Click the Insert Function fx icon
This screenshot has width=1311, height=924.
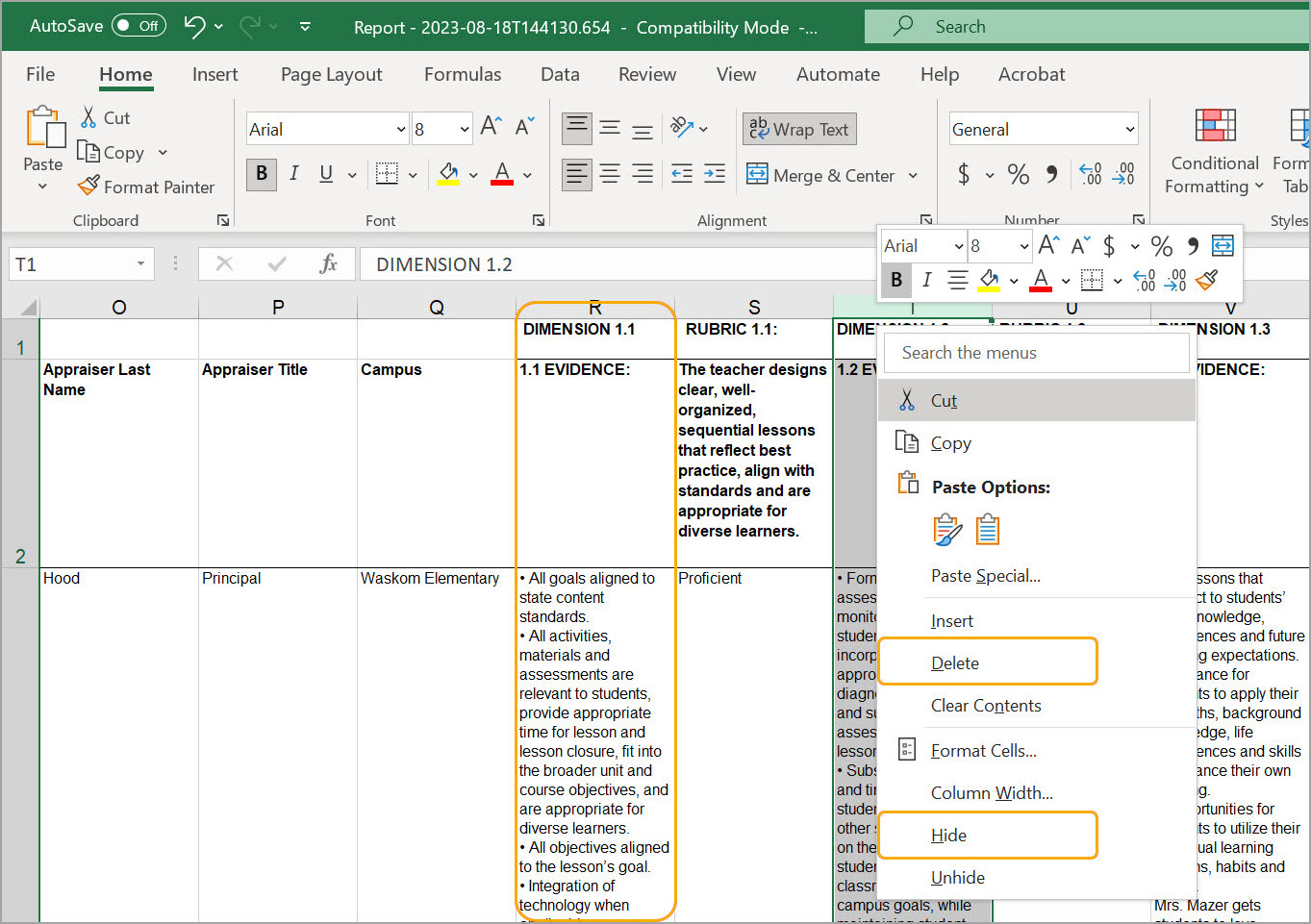tap(328, 263)
